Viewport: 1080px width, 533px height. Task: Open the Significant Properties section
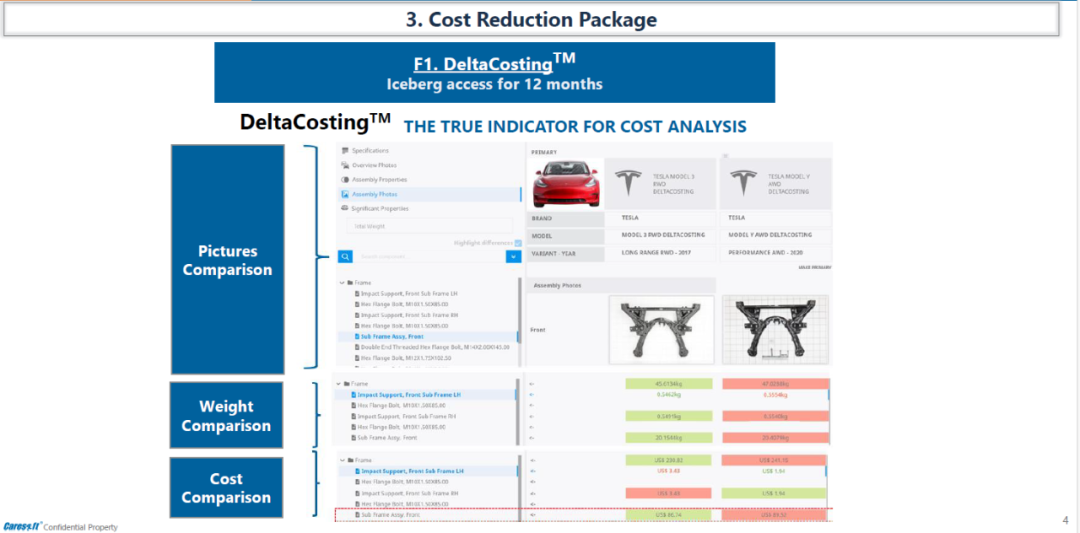coord(380,208)
